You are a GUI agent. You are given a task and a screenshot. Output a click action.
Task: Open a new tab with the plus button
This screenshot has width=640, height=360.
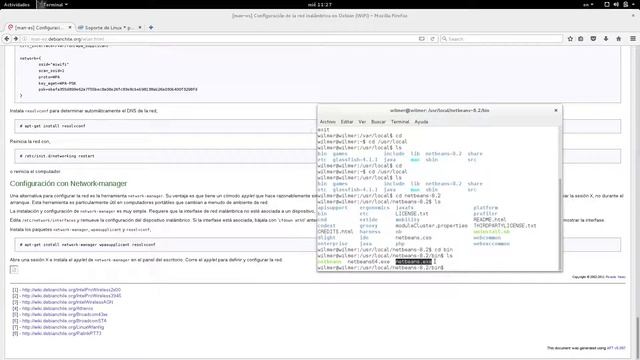[x=151, y=27]
